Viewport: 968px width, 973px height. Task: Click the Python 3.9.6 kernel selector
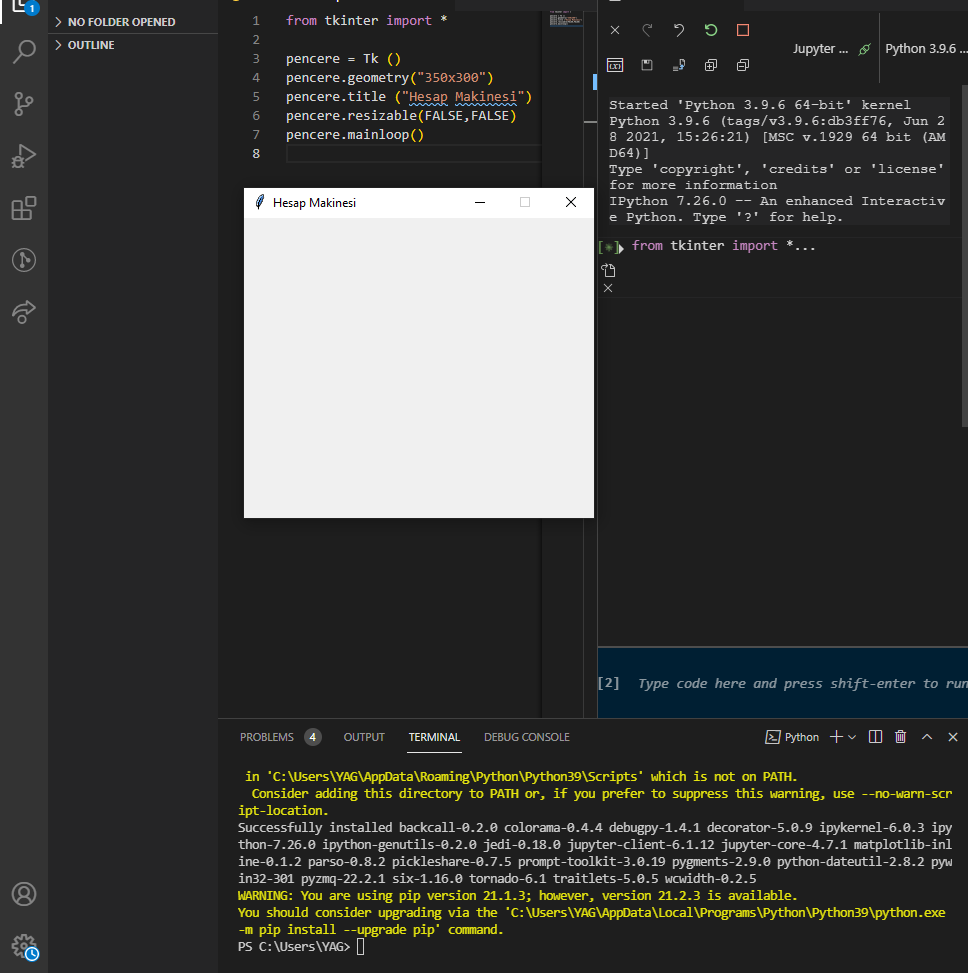(925, 48)
